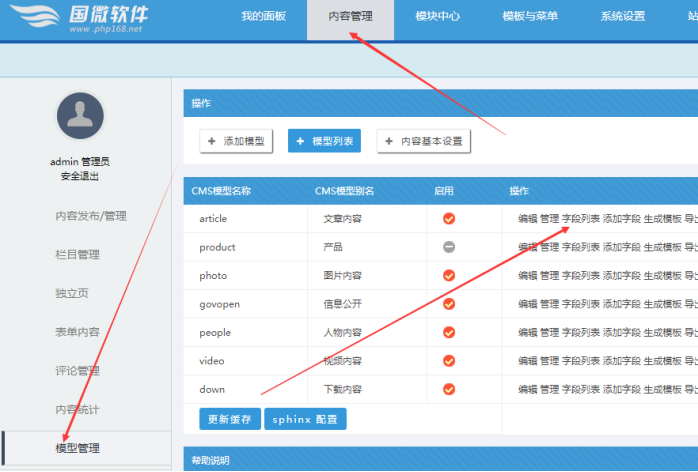Open 字段列表 link for article model
Screen dimensions: 698x472
click(581, 219)
